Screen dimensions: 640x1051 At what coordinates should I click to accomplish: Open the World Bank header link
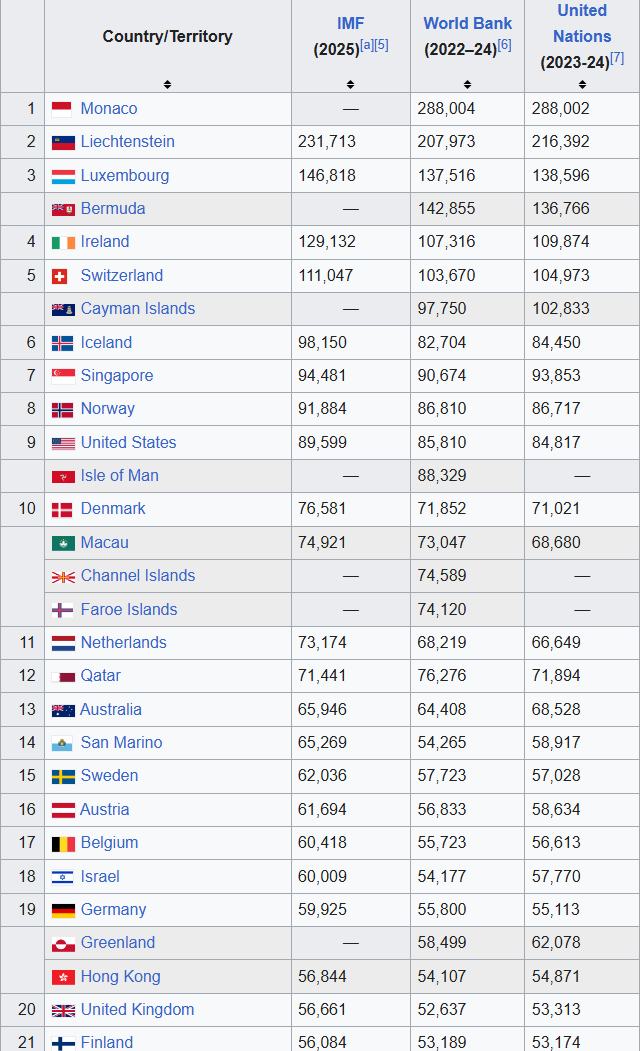[467, 23]
